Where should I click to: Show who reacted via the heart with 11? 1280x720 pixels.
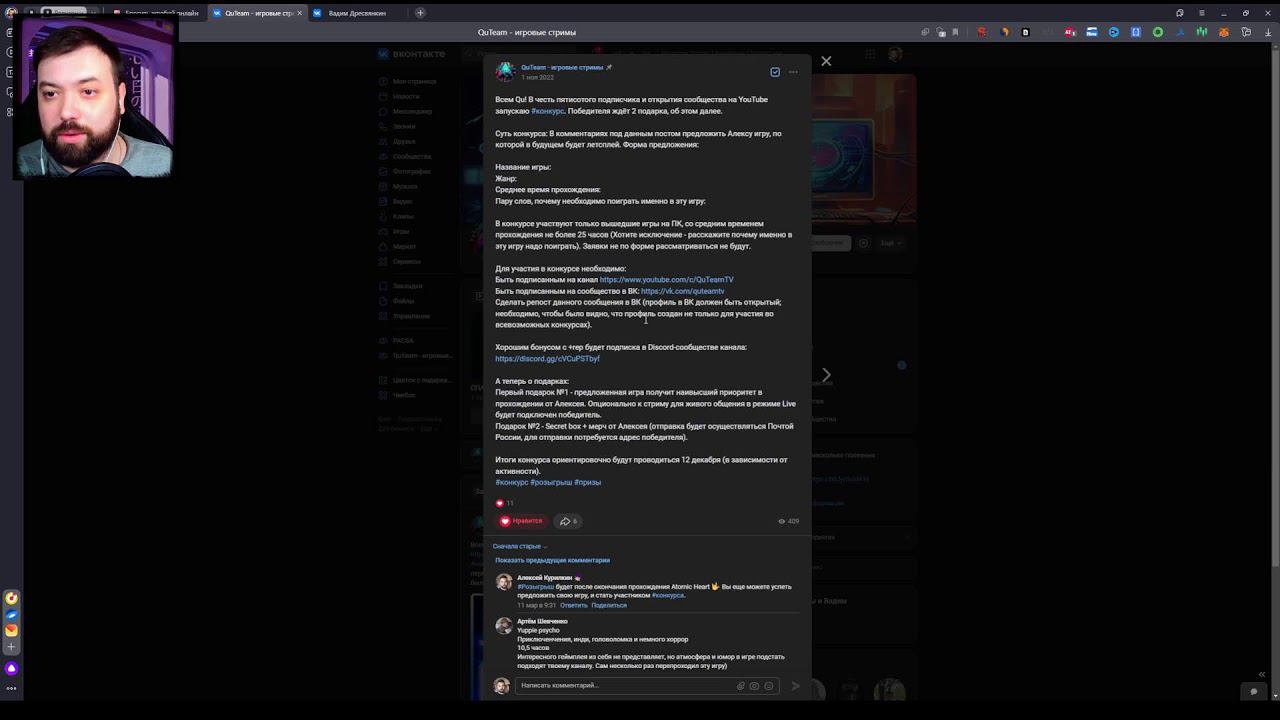[x=505, y=503]
